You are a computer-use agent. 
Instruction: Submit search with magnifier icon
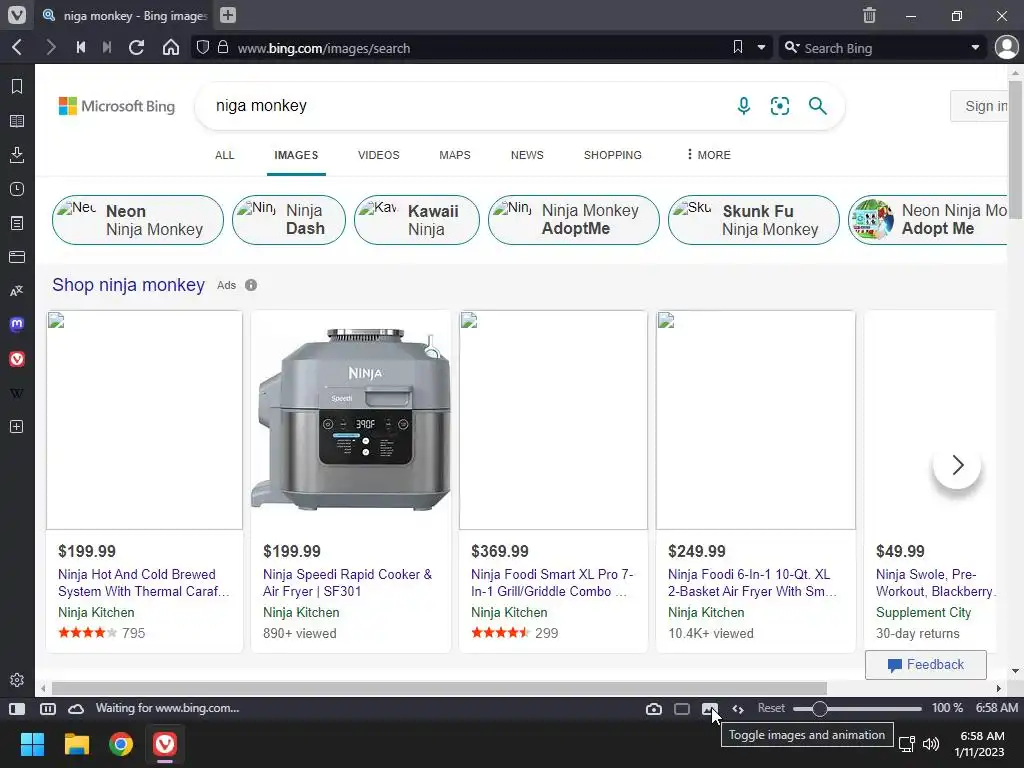coord(818,106)
